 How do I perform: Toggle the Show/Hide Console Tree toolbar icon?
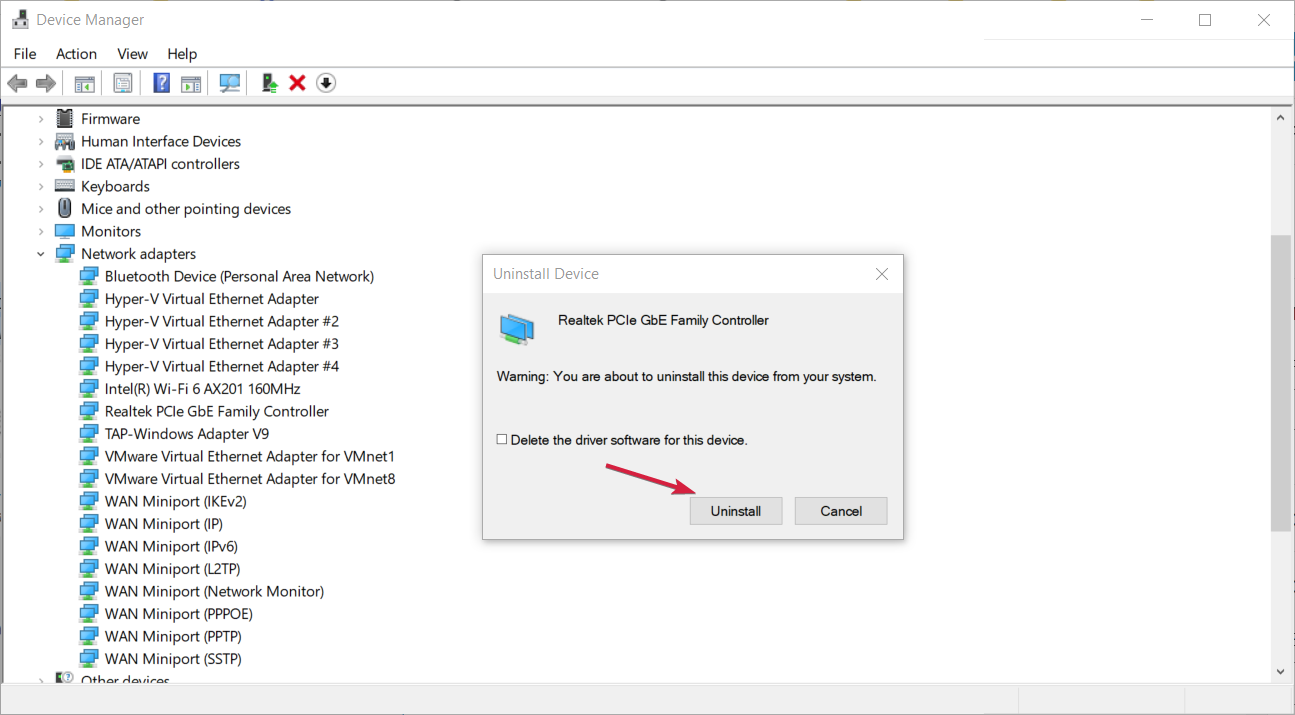tap(85, 83)
